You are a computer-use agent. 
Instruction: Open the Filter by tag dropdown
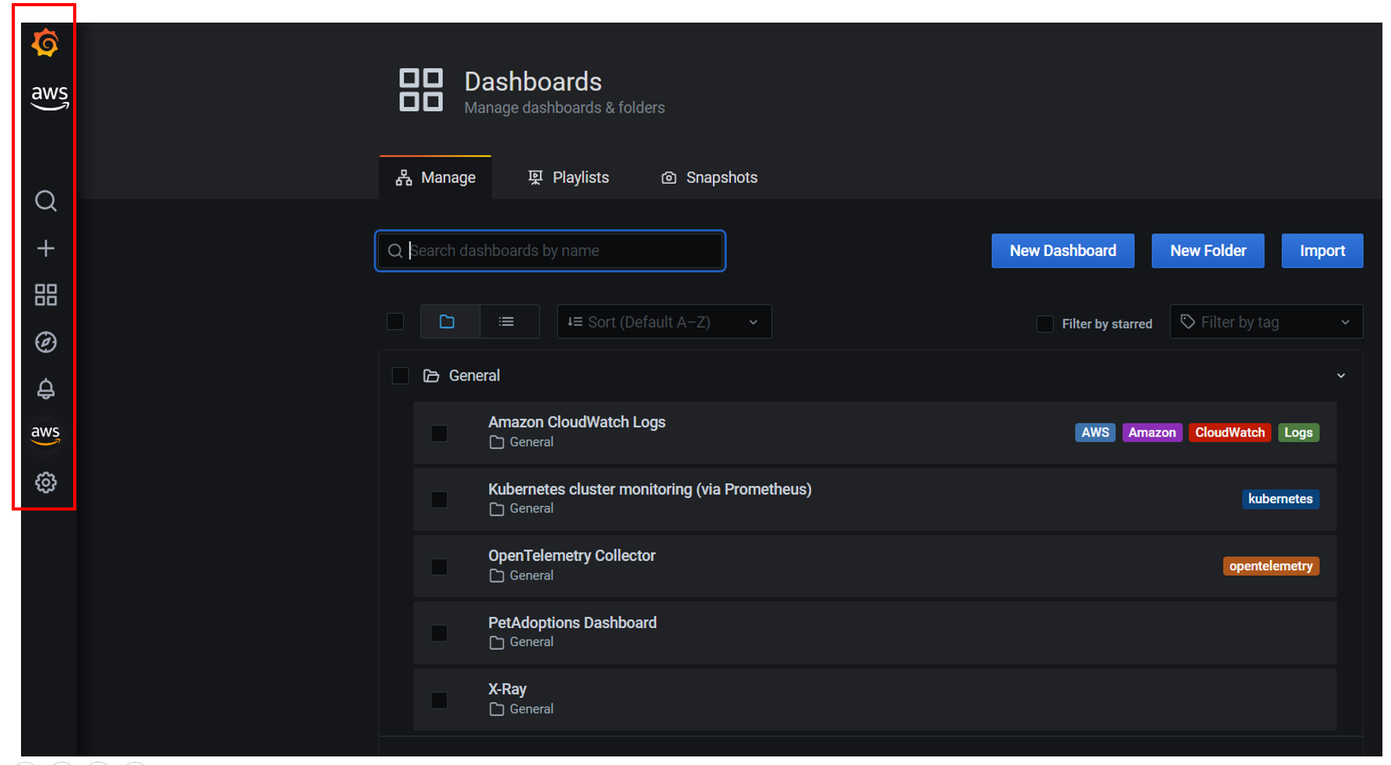point(1265,322)
